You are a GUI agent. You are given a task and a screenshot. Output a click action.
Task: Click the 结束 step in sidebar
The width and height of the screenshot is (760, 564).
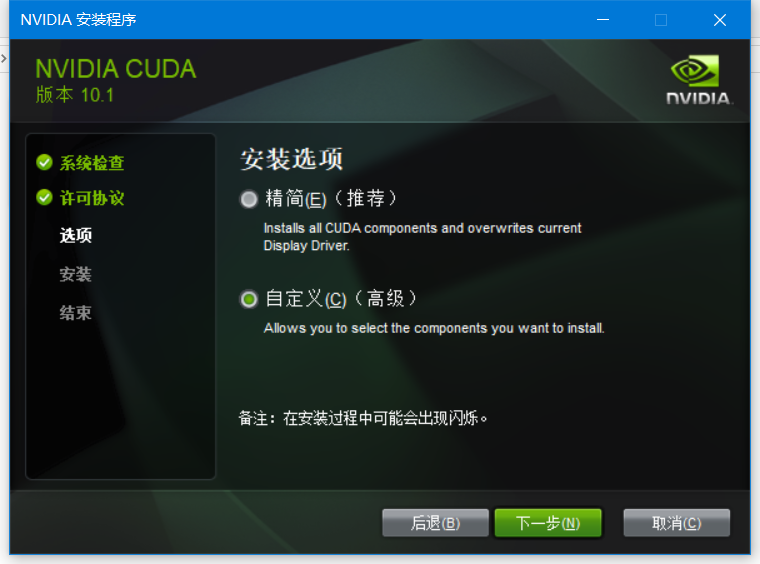click(76, 313)
